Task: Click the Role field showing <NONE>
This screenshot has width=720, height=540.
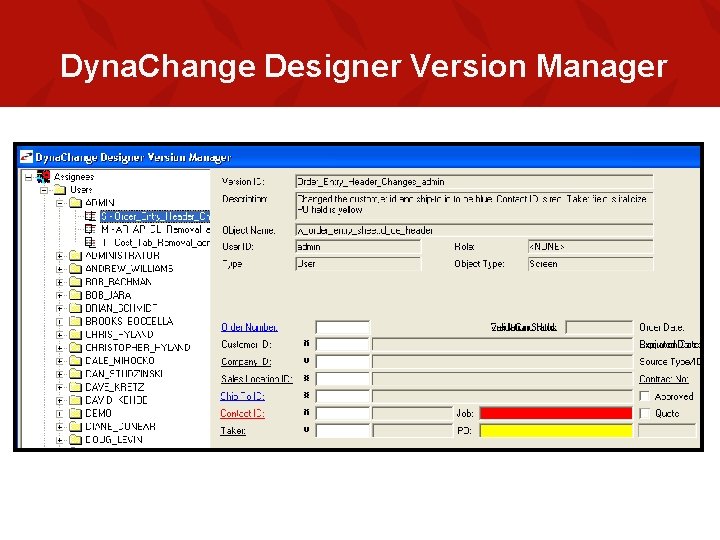Action: 591,247
